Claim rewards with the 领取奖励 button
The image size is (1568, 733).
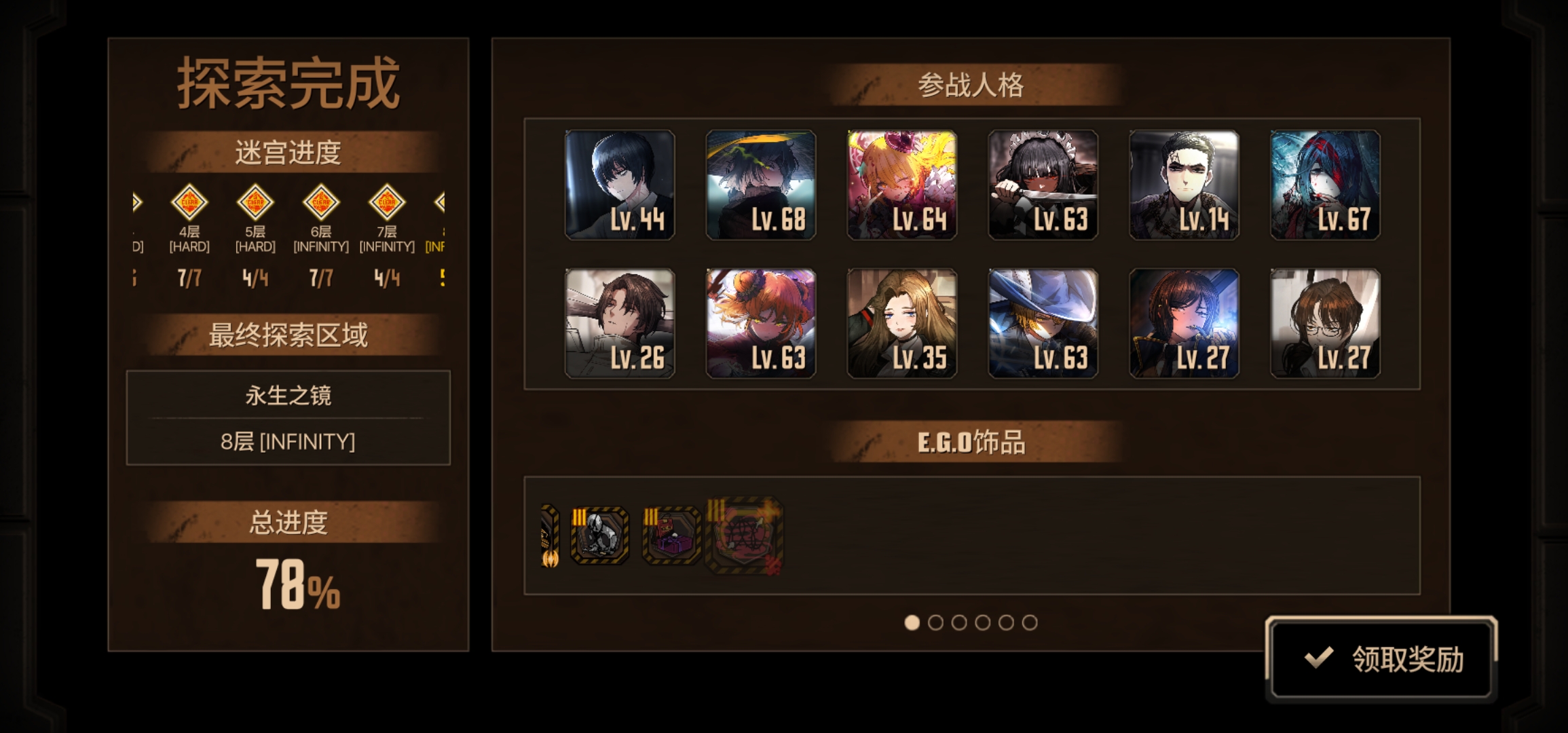tap(1381, 658)
